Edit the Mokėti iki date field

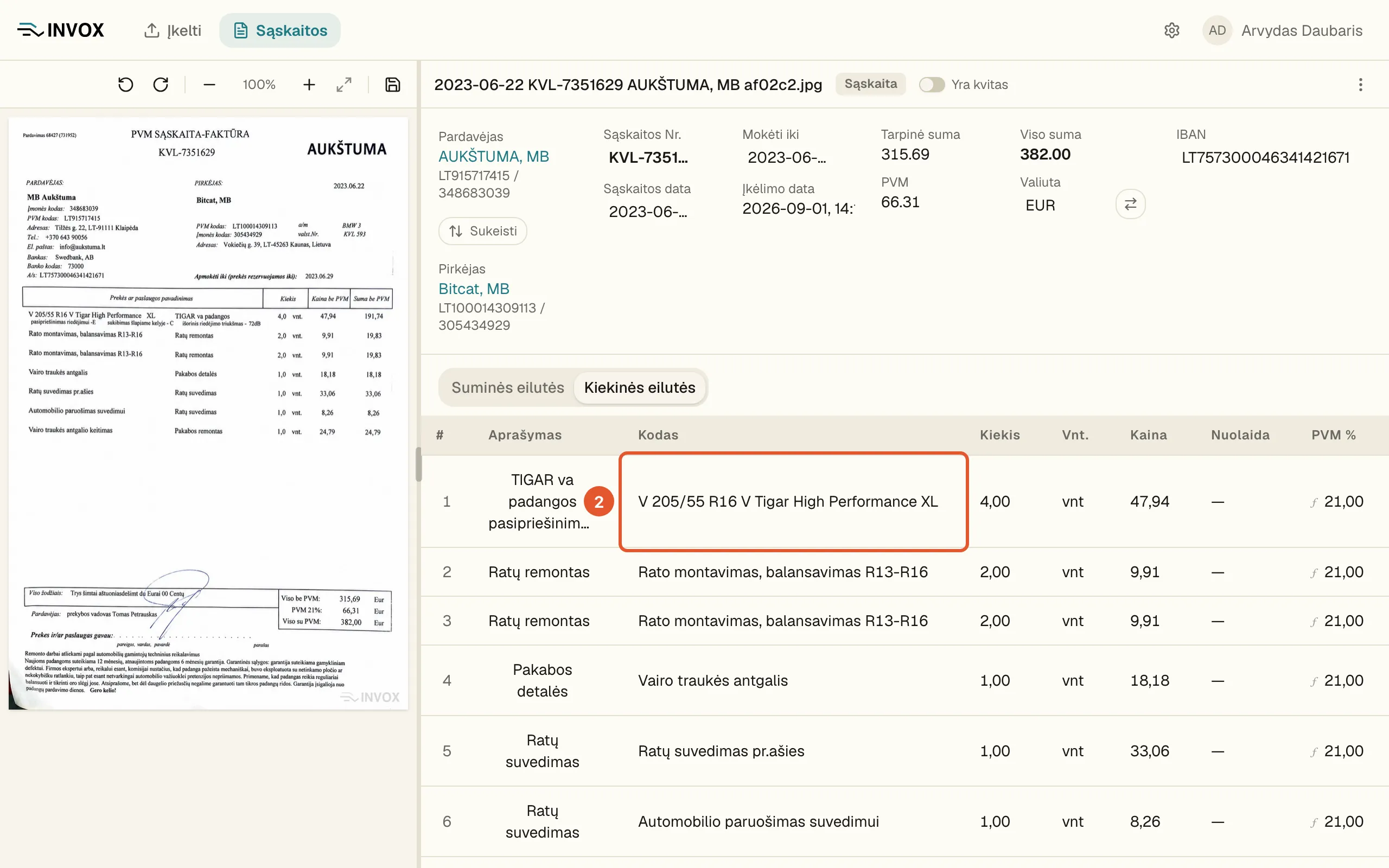click(x=787, y=157)
